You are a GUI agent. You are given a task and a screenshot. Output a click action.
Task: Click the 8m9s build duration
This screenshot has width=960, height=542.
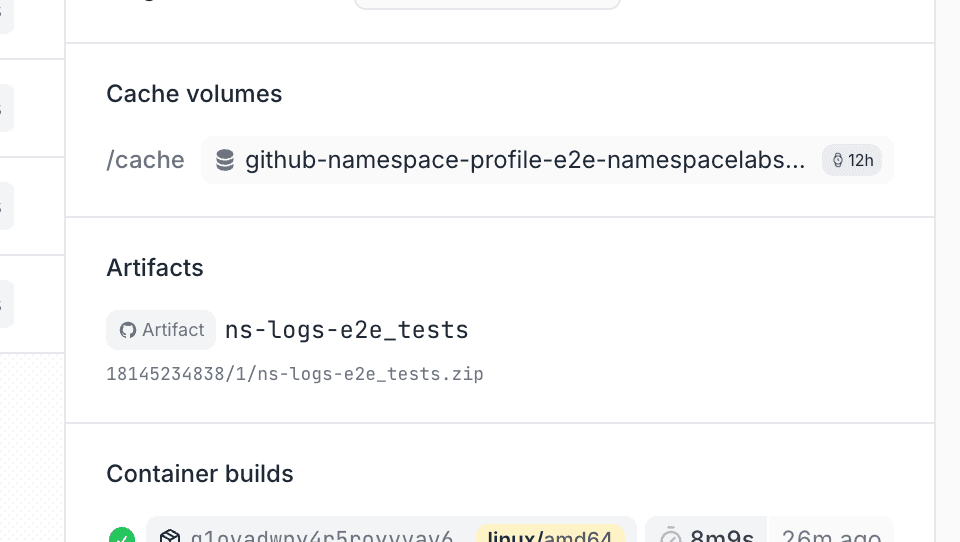[721, 537]
